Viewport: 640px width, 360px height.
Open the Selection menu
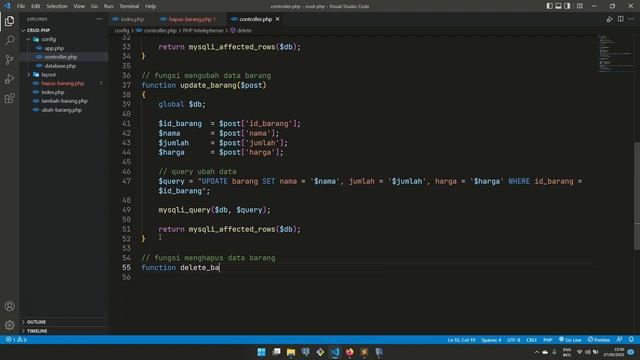57,6
